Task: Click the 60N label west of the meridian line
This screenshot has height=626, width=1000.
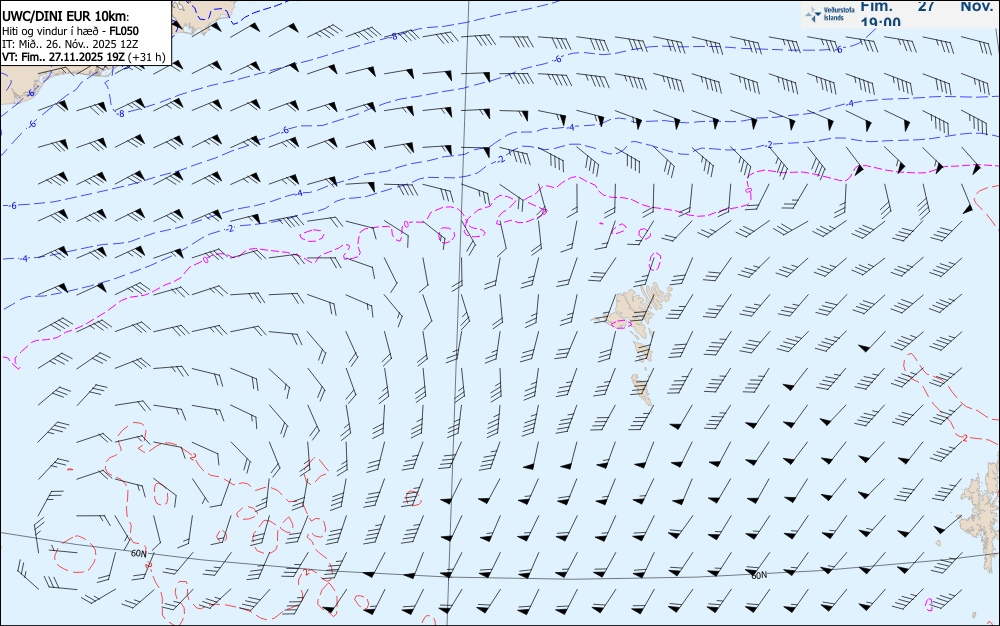Action: pos(138,554)
